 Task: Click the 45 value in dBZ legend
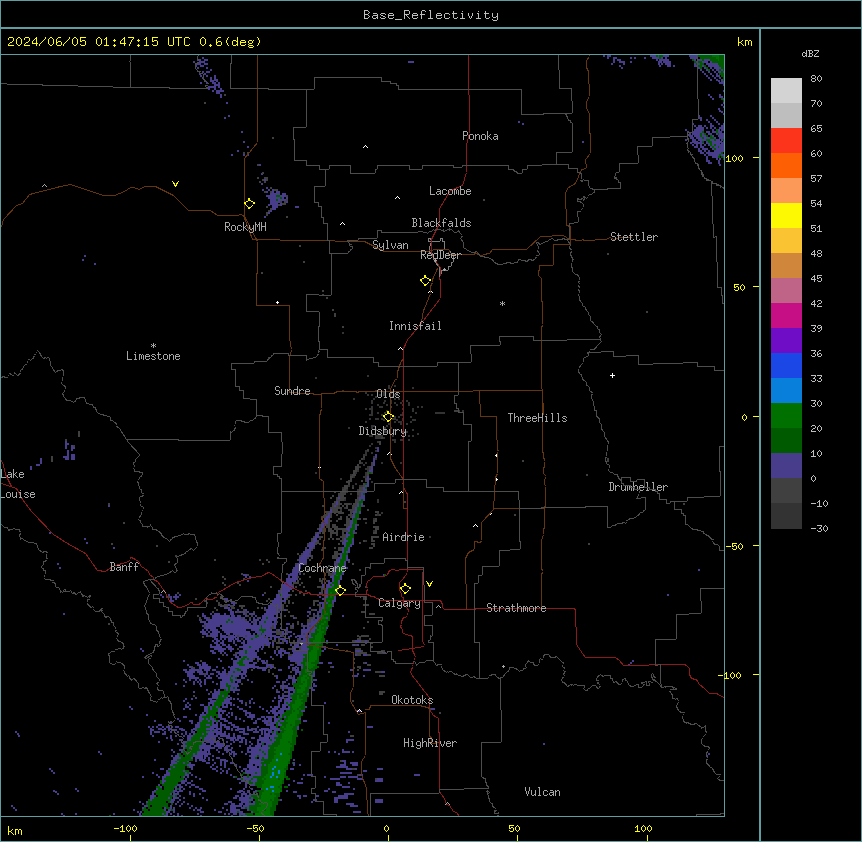click(816, 278)
